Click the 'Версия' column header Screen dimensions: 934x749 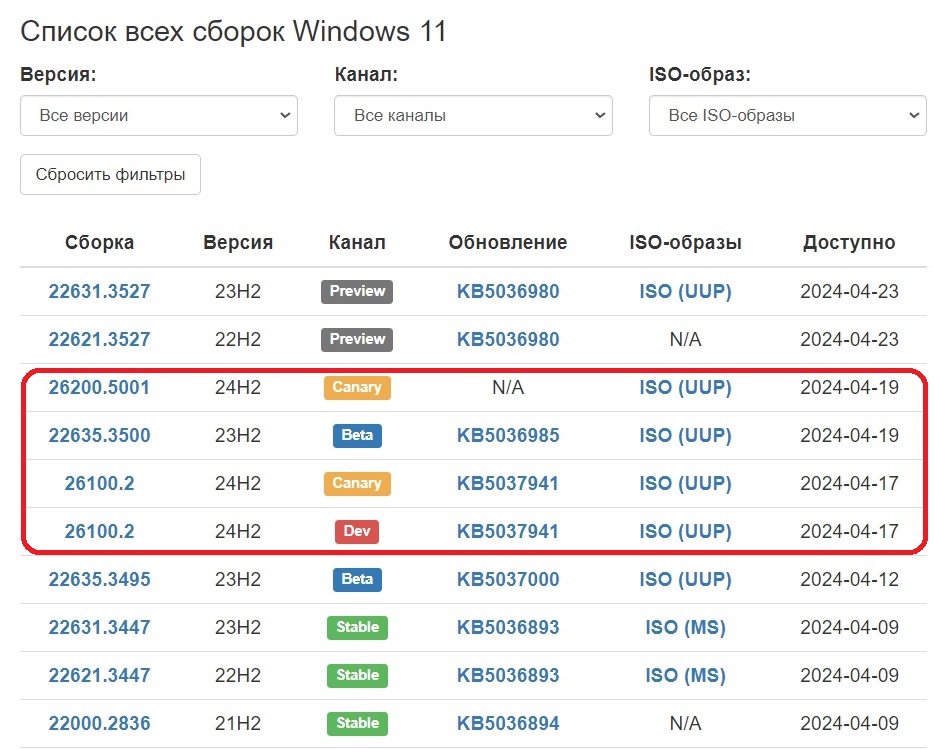pos(238,243)
